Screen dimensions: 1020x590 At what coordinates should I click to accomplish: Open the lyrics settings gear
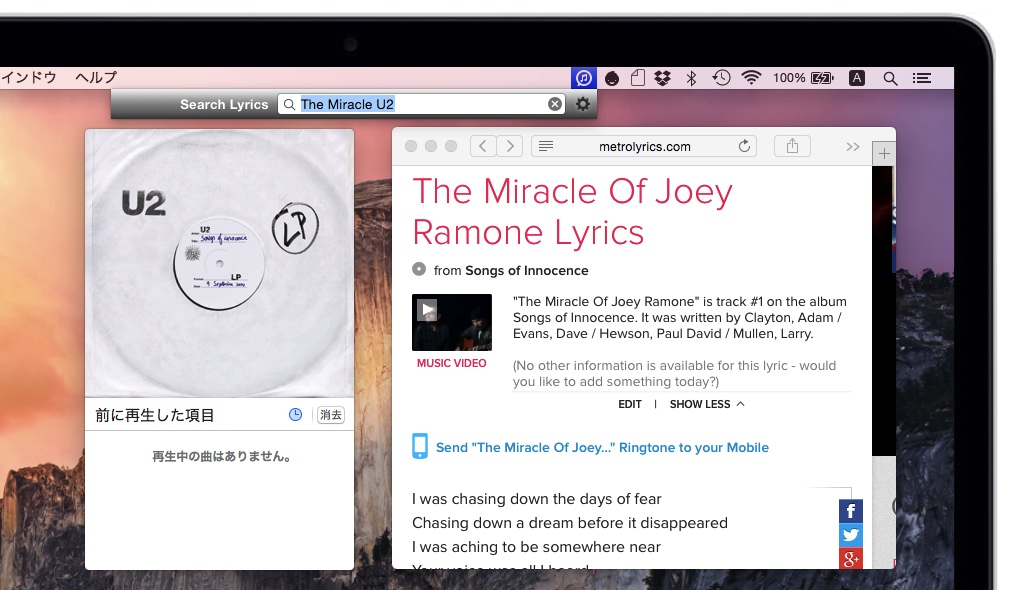(583, 104)
